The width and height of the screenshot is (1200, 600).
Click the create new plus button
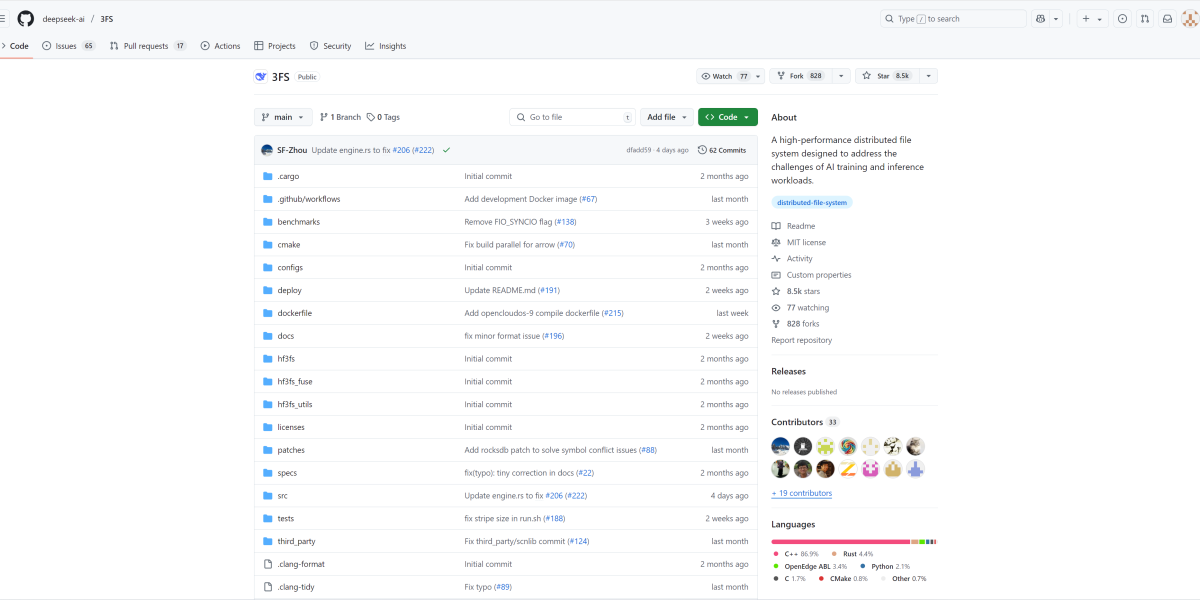point(1086,18)
